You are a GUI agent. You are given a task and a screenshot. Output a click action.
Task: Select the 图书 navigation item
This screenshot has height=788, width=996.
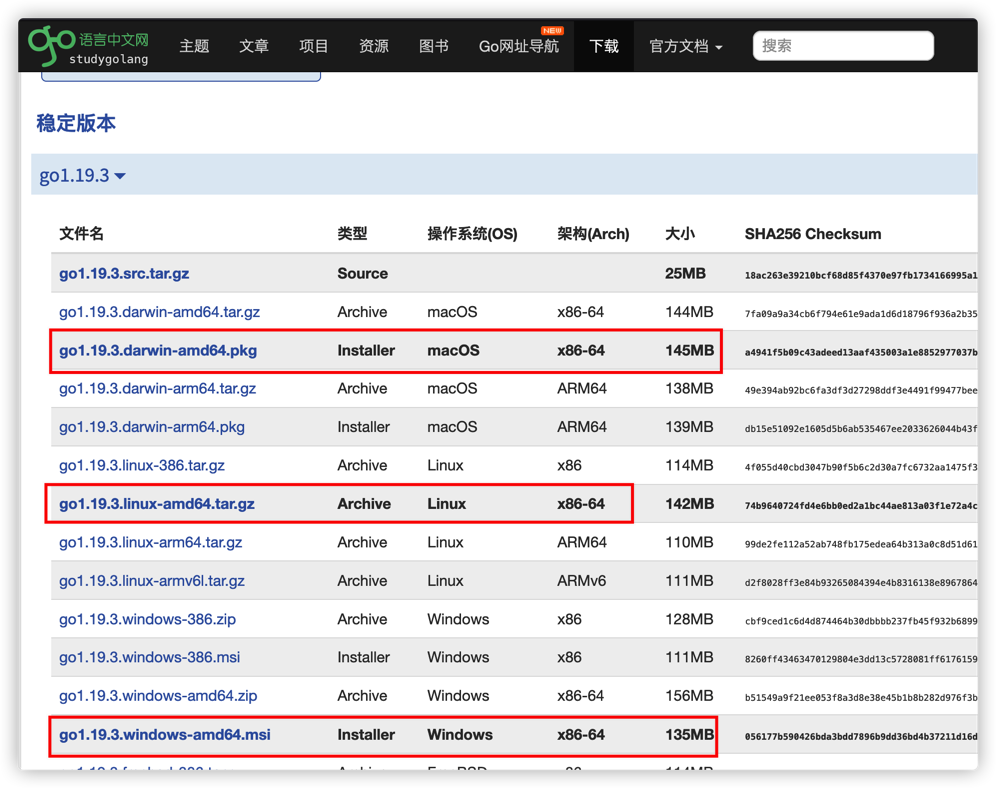[x=433, y=46]
